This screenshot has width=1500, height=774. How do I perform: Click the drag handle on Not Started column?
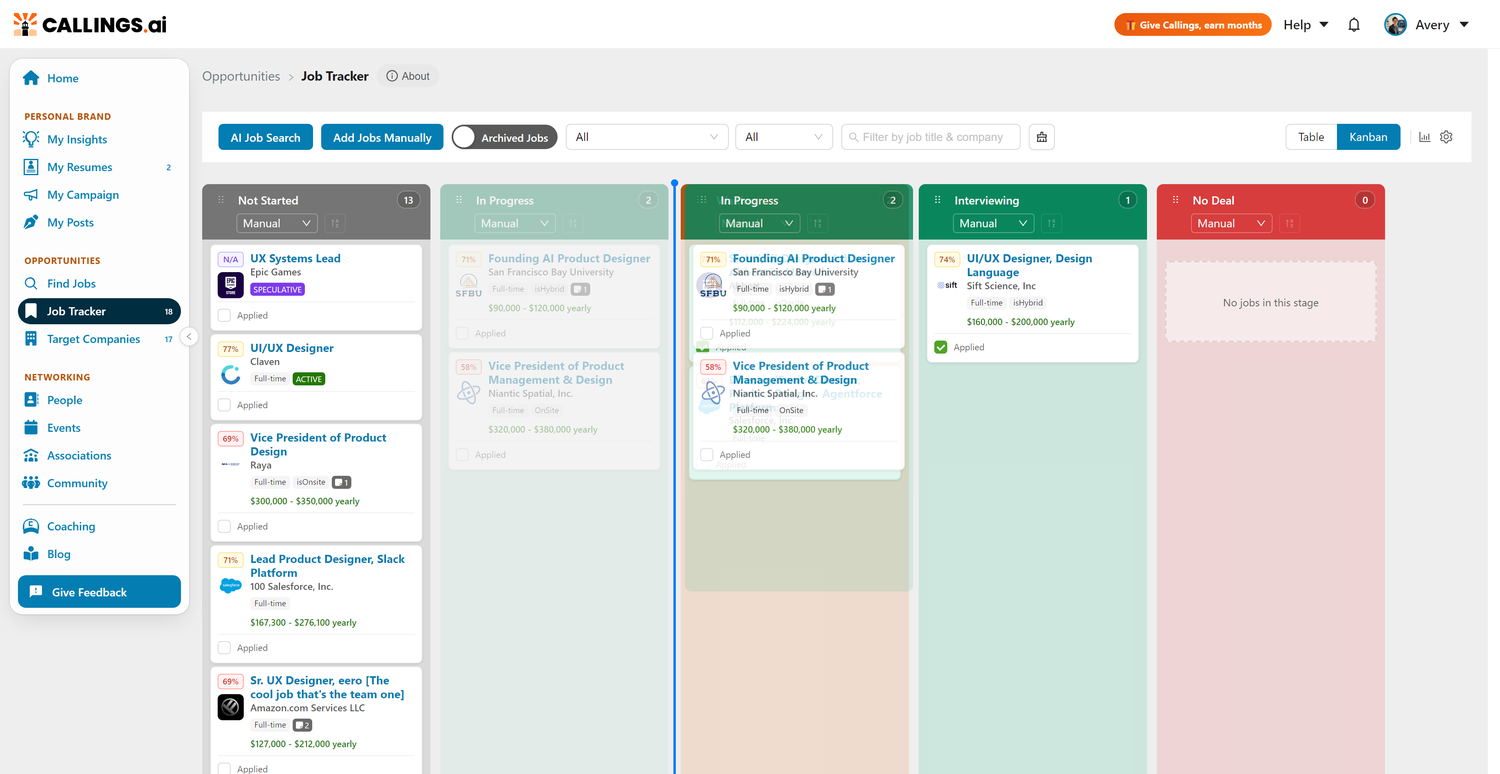point(221,200)
